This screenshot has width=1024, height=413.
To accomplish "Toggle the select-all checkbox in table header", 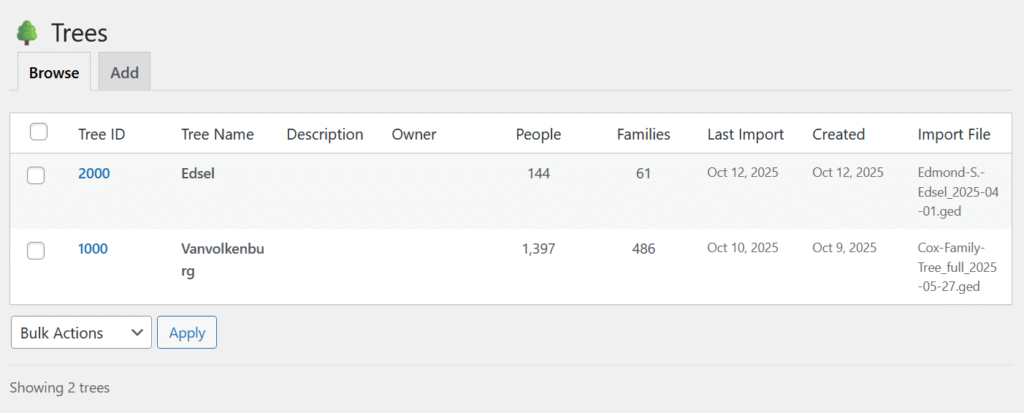I will [39, 132].
